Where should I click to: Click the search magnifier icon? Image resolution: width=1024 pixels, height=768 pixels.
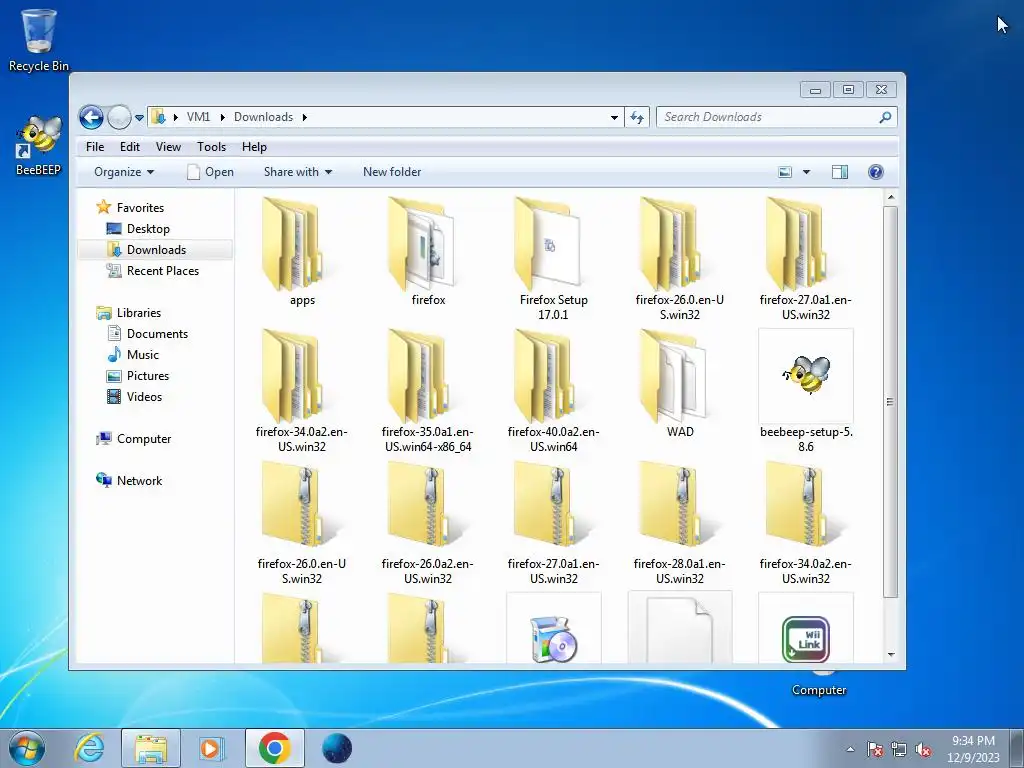pos(885,118)
